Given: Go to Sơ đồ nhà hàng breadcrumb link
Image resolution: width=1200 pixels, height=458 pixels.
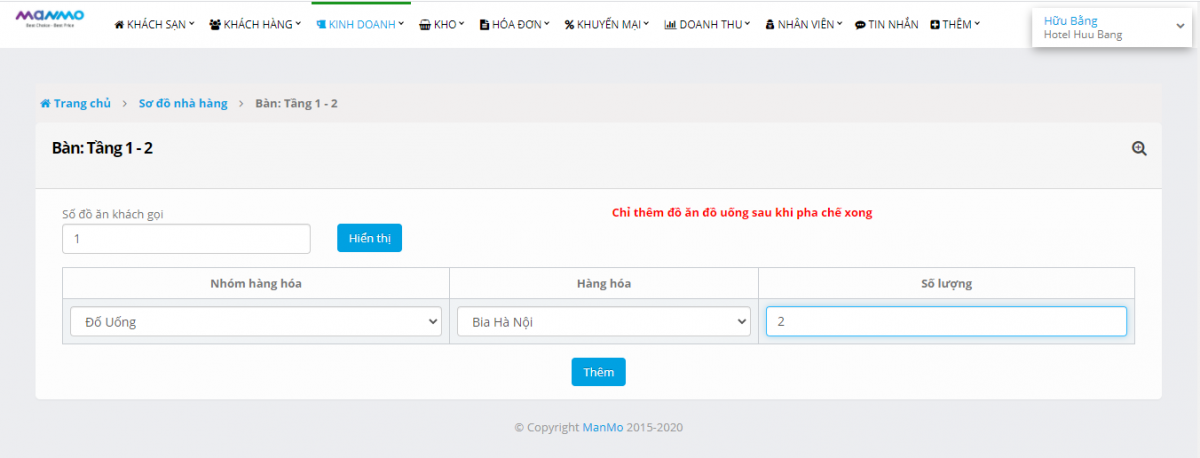Looking at the screenshot, I should click(x=183, y=103).
